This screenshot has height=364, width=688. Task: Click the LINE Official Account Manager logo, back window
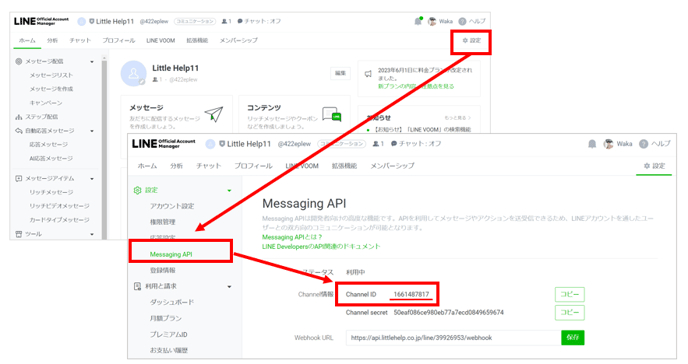click(x=41, y=21)
